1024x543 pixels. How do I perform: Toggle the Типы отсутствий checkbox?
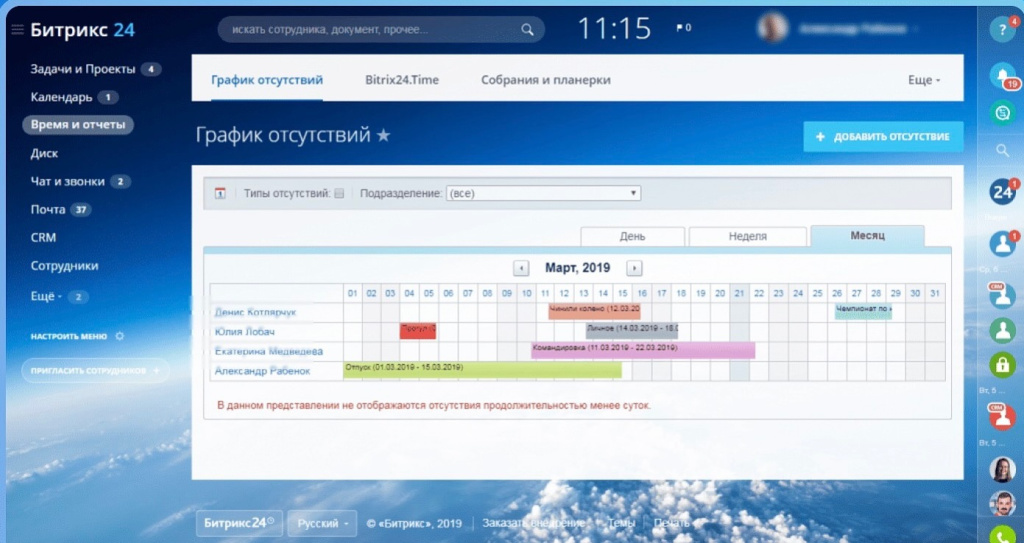click(339, 194)
